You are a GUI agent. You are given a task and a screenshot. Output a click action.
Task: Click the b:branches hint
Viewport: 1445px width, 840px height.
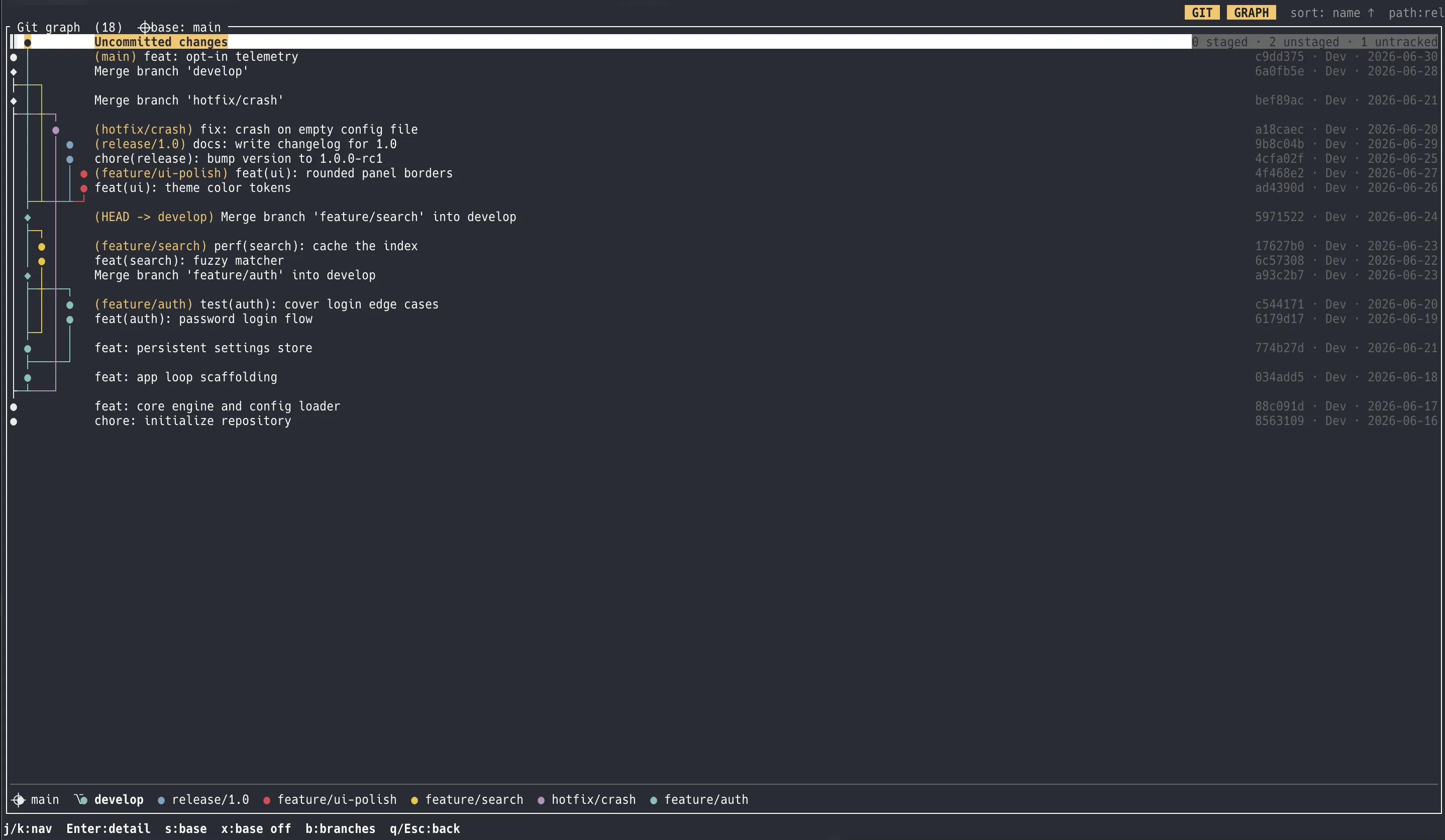(x=341, y=829)
